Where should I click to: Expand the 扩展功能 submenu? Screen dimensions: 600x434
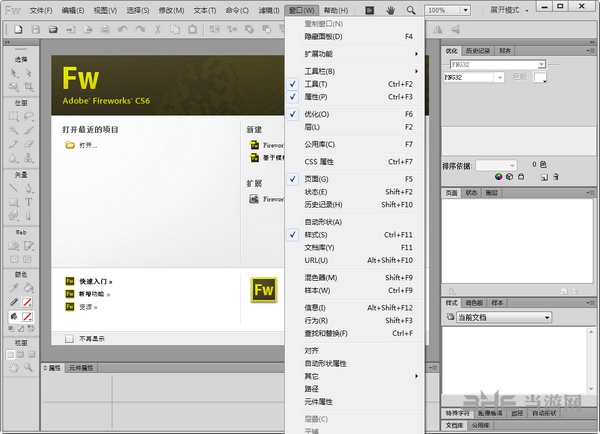[x=355, y=54]
